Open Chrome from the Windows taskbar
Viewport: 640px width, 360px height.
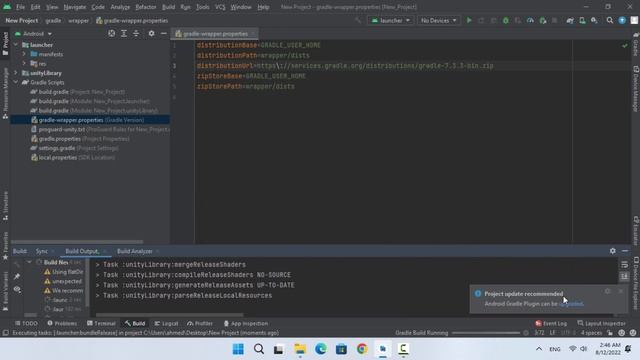pyautogui.click(x=362, y=349)
